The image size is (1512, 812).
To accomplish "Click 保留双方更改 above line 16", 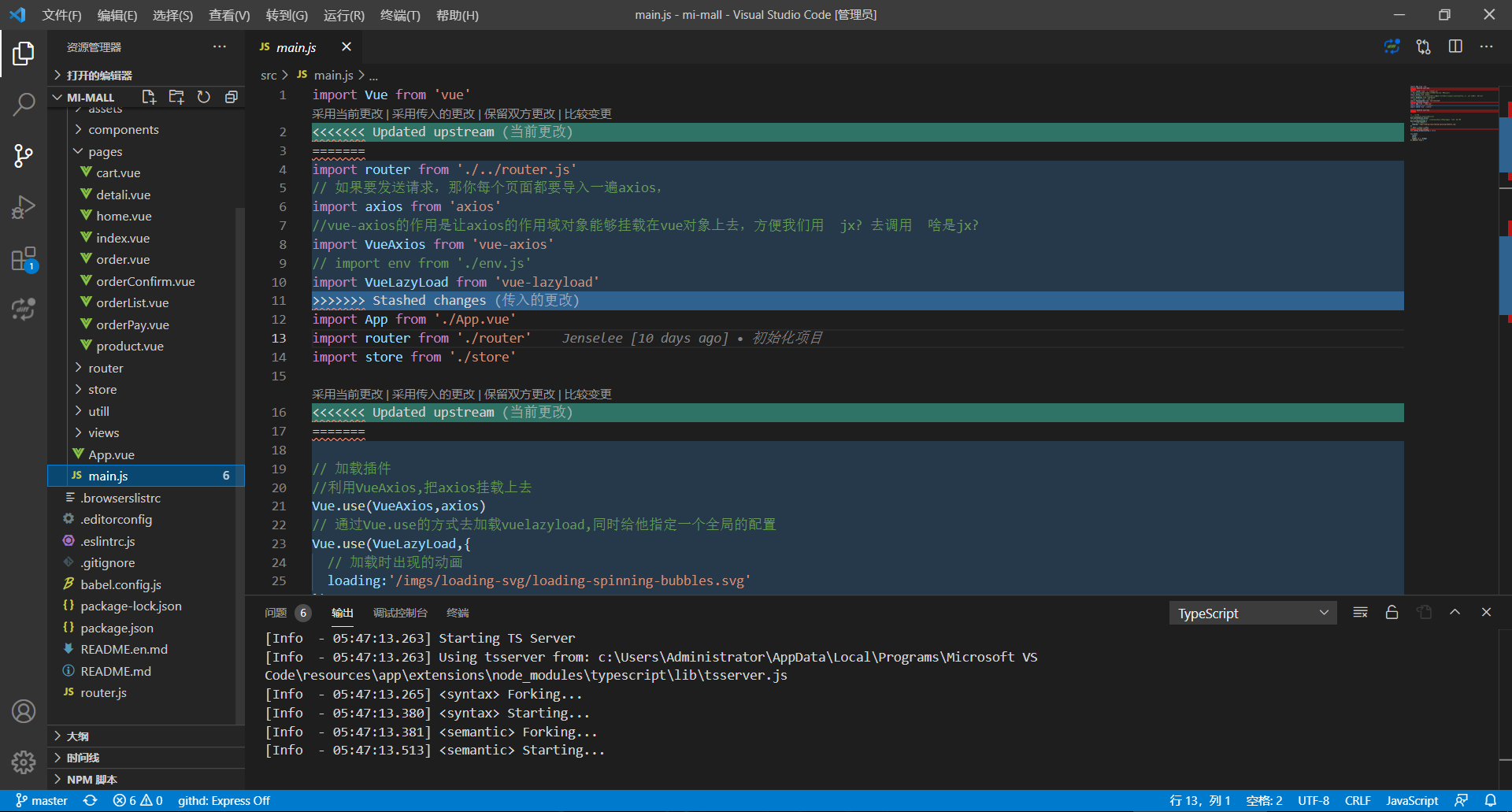I will point(520,394).
